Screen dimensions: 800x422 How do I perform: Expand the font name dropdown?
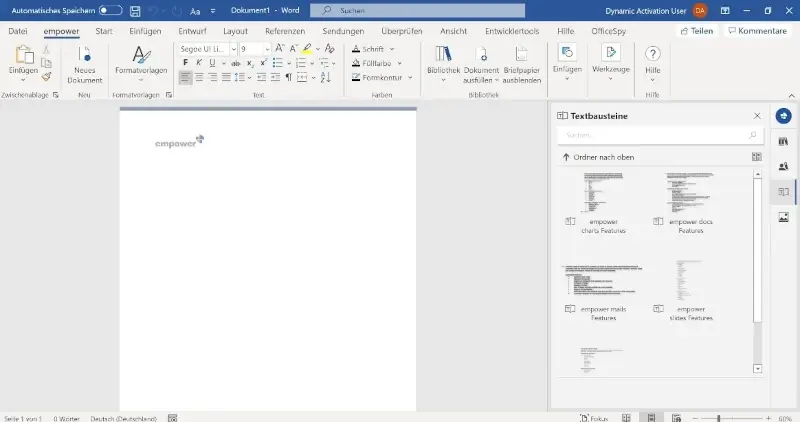[x=232, y=49]
